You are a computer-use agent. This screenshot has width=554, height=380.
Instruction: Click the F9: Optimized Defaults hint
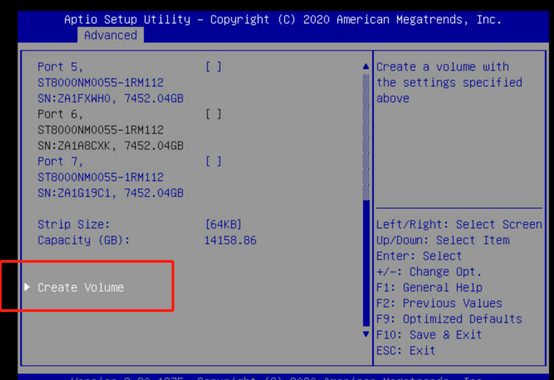point(449,319)
